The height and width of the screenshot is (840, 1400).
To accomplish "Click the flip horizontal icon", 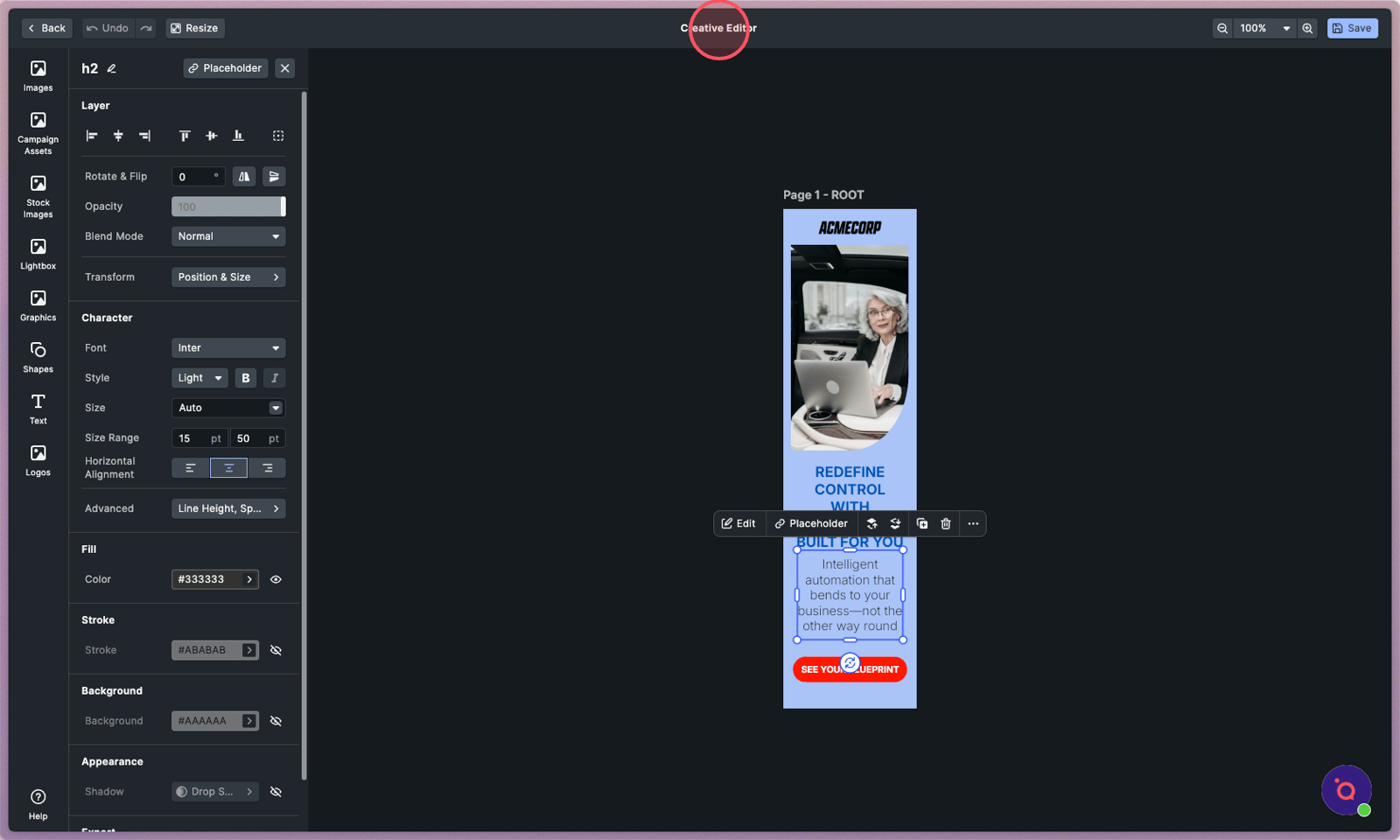I will tap(244, 177).
